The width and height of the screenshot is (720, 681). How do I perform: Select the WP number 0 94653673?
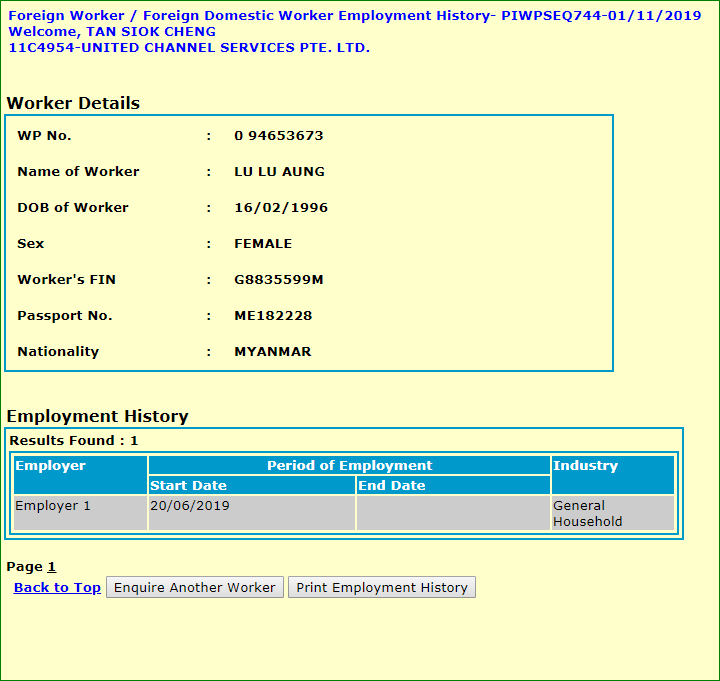[x=279, y=136]
